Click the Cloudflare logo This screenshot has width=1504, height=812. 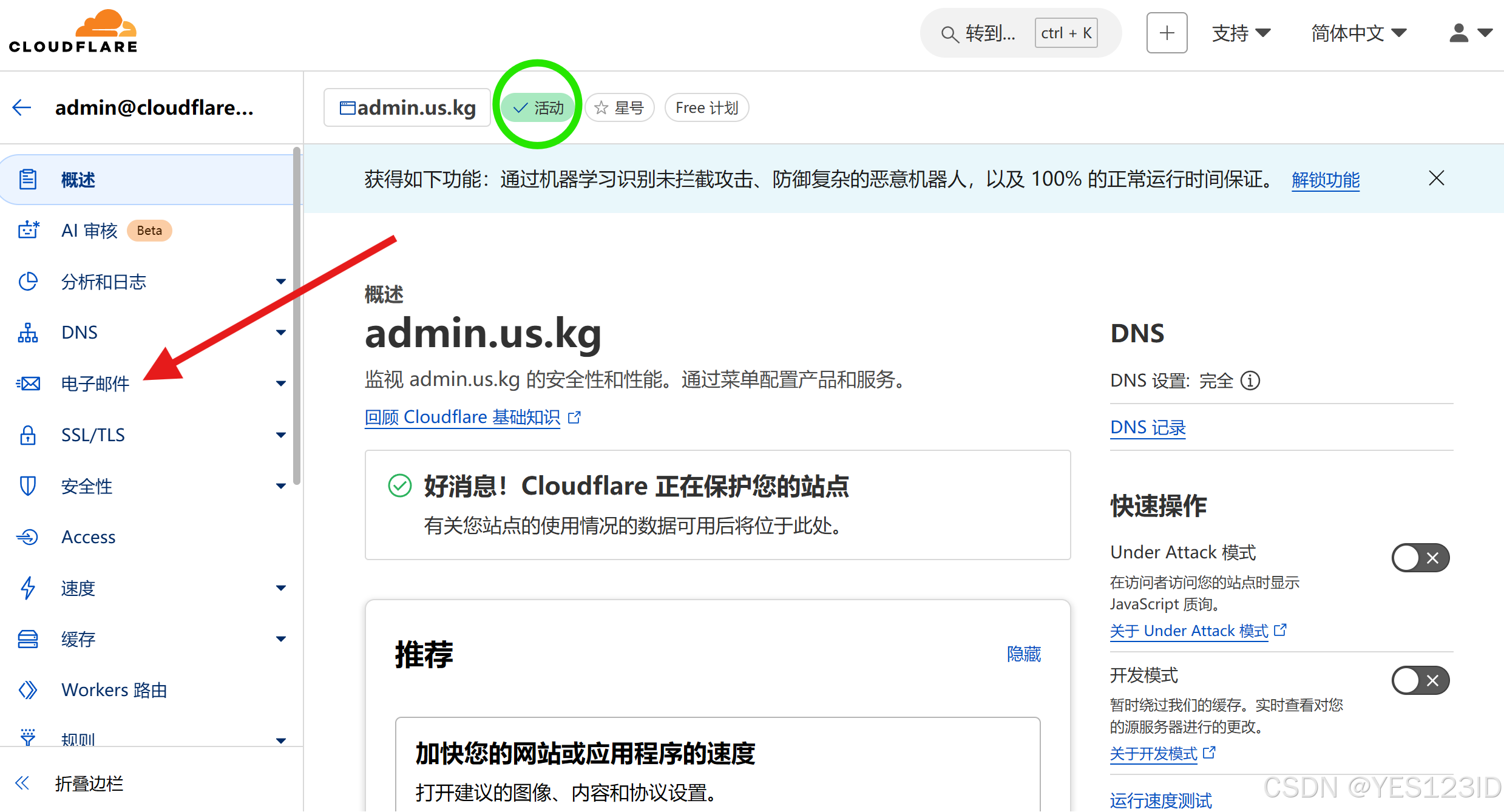[x=73, y=32]
